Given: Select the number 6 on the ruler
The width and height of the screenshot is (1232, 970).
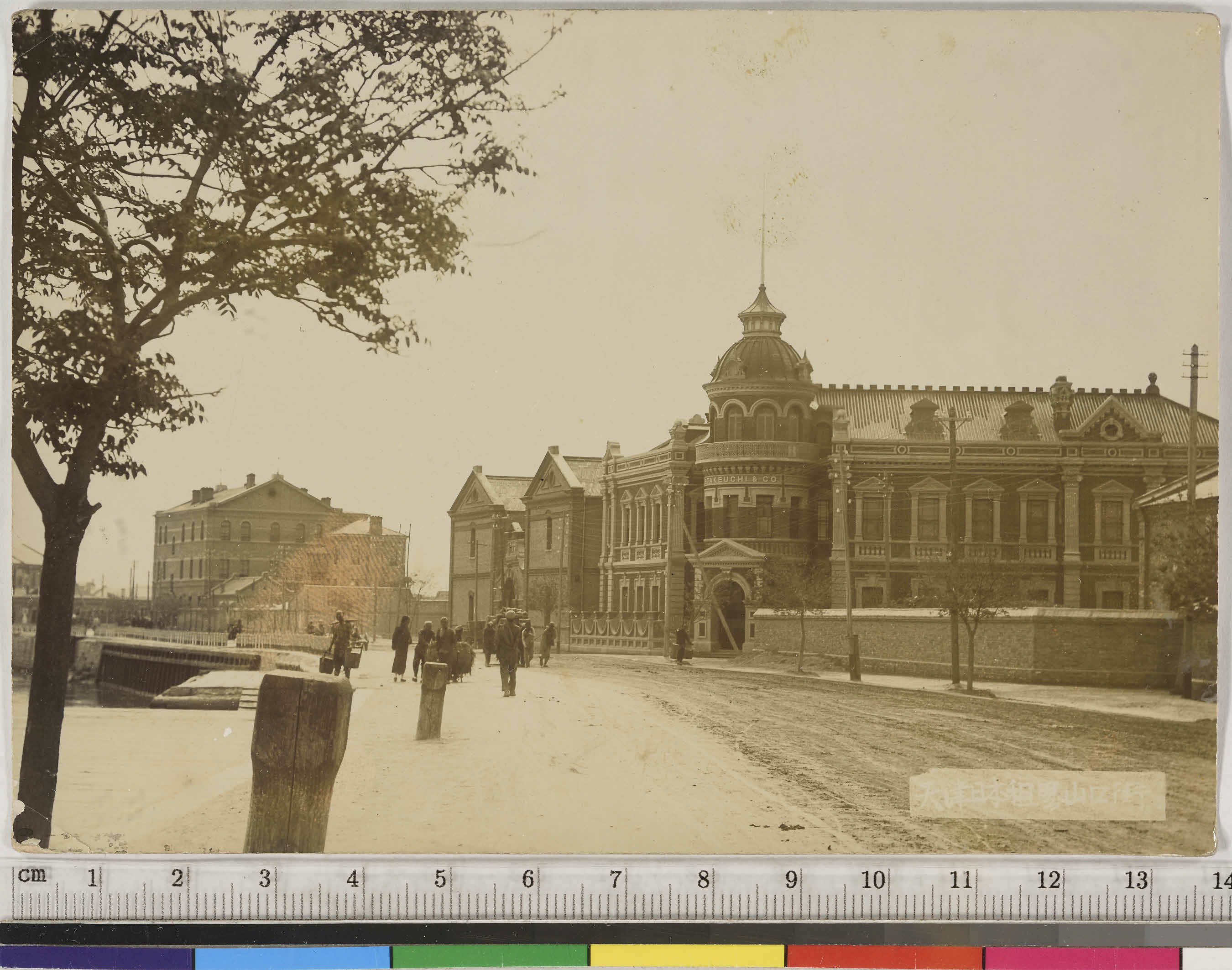Looking at the screenshot, I should coord(528,879).
